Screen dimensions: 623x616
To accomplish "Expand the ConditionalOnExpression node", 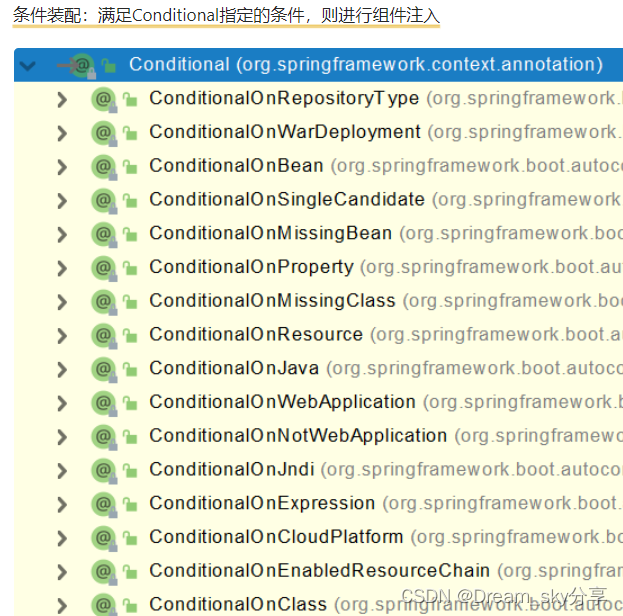I will (62, 505).
